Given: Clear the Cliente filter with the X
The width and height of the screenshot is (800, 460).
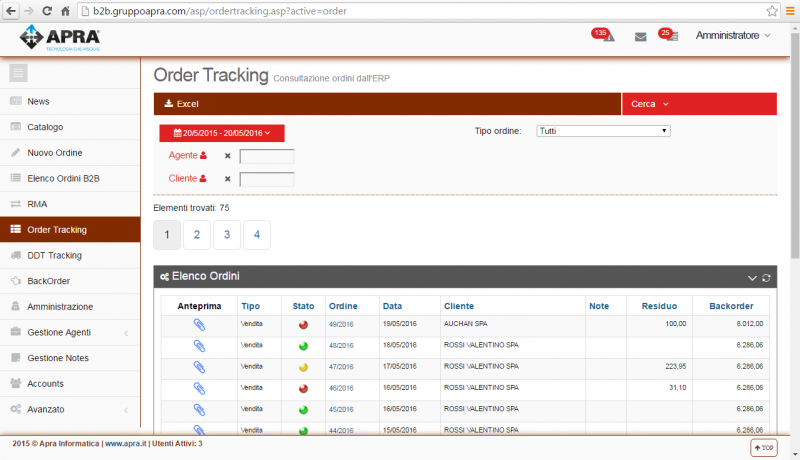Looking at the screenshot, I should point(228,179).
